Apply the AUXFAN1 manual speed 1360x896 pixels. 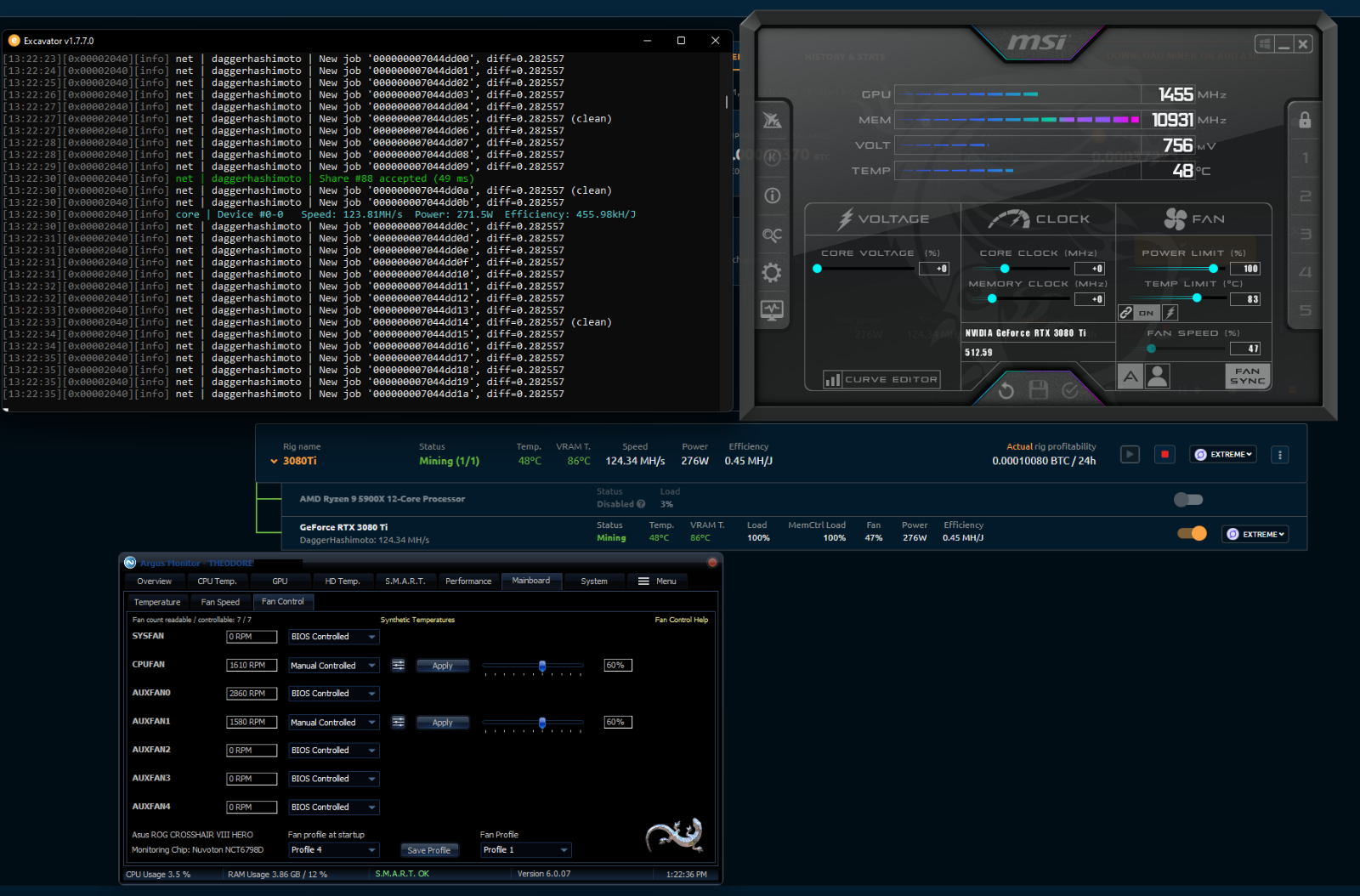tap(443, 723)
